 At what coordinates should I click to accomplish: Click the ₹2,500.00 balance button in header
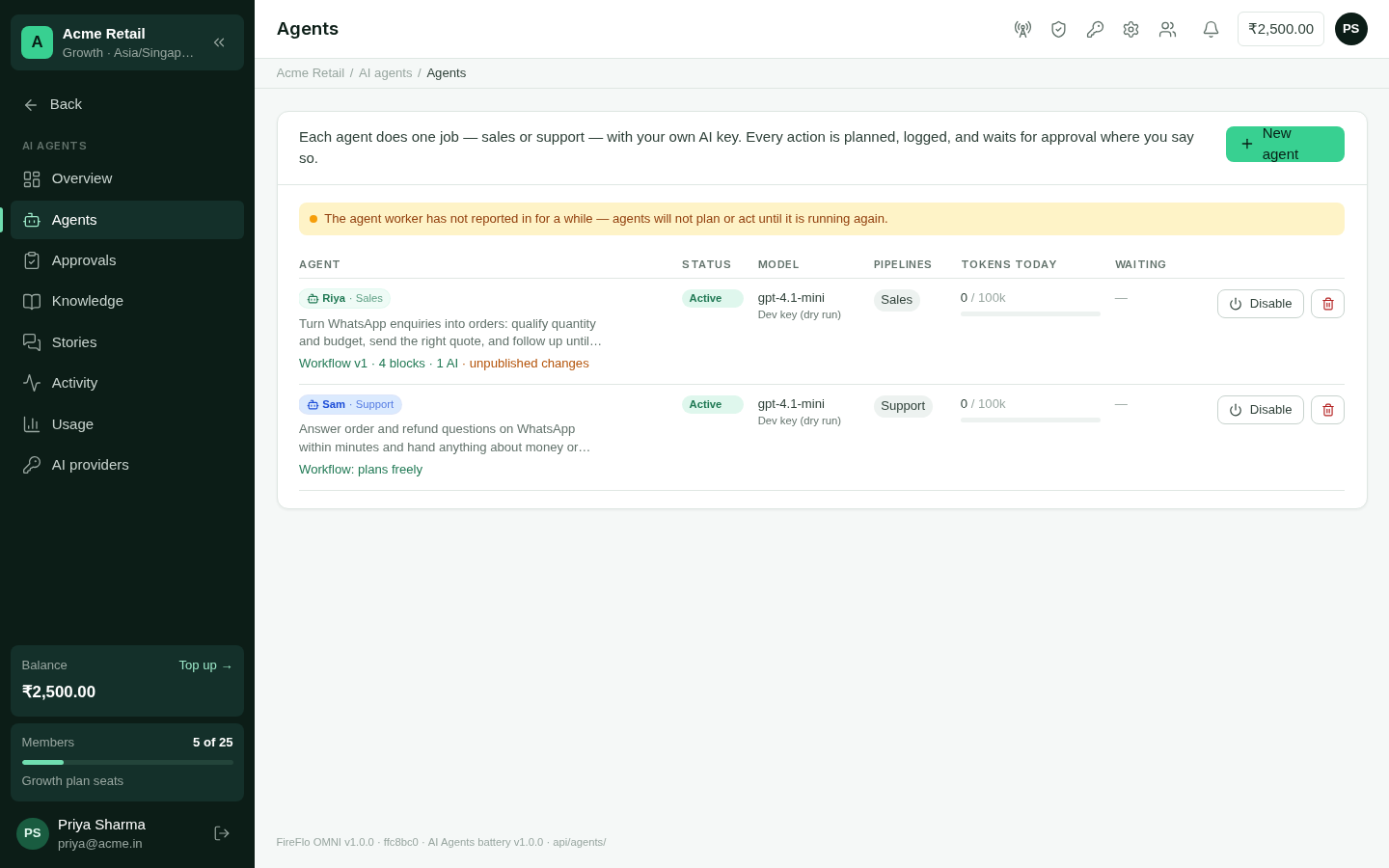pyautogui.click(x=1281, y=29)
